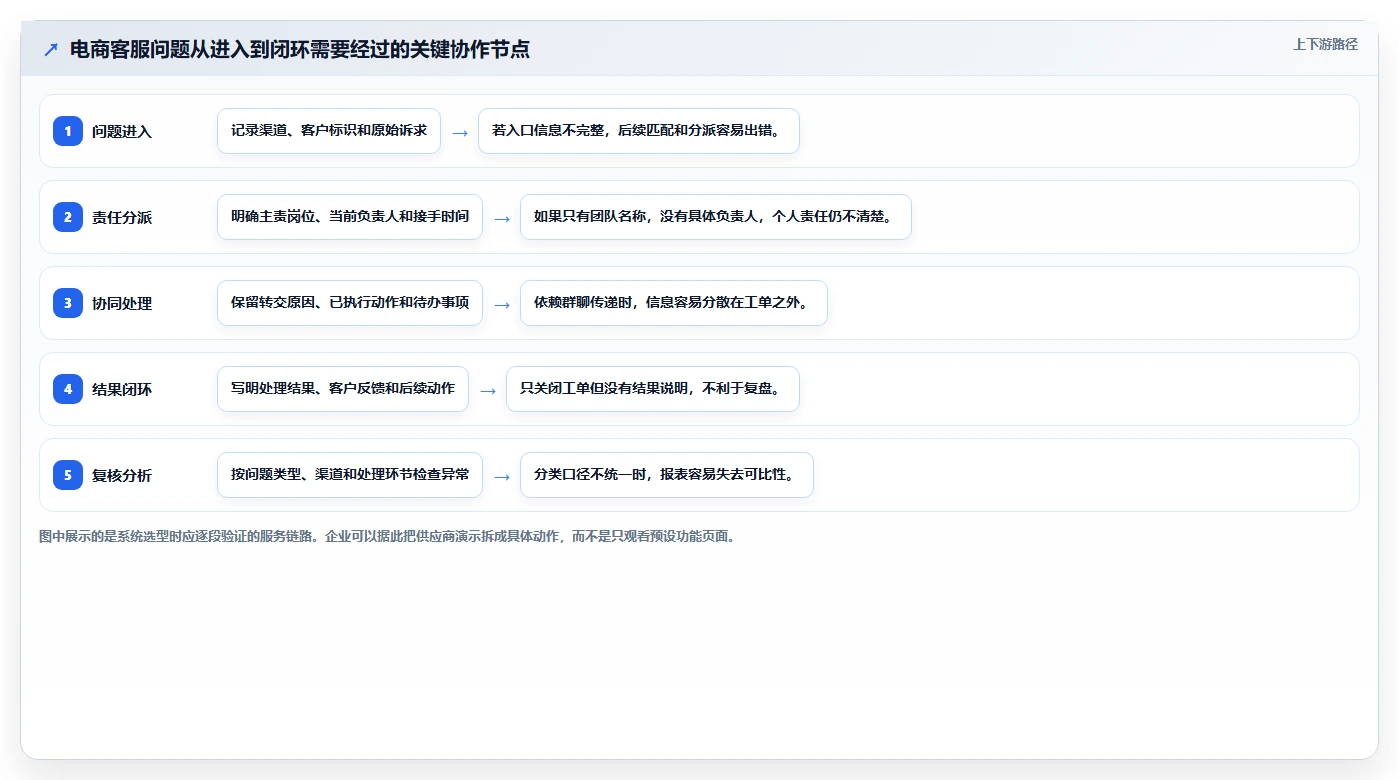Click the arrow in the 问题进入 row

point(460,132)
